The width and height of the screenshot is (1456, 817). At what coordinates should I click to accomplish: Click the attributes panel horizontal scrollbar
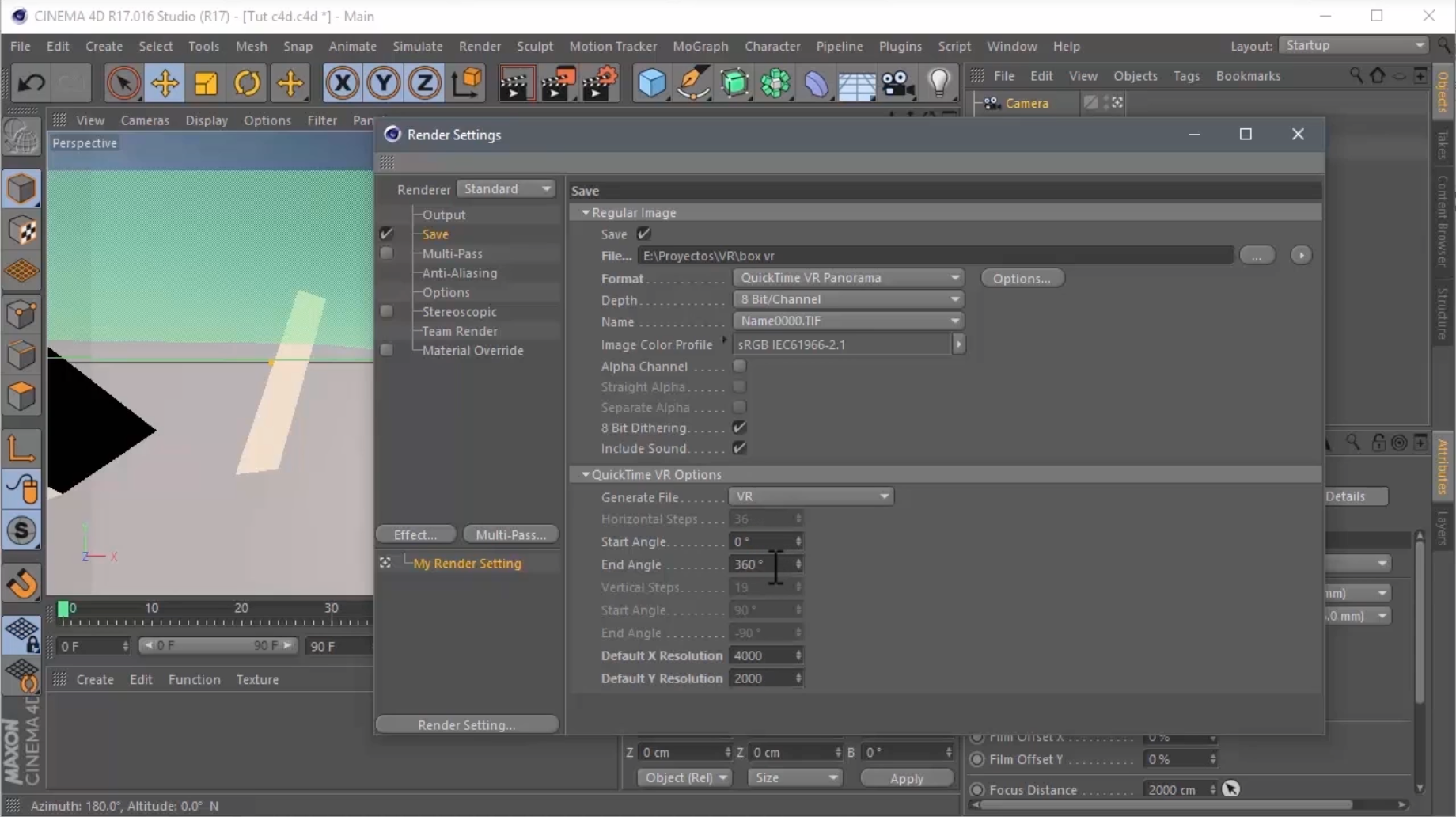[x=1167, y=805]
